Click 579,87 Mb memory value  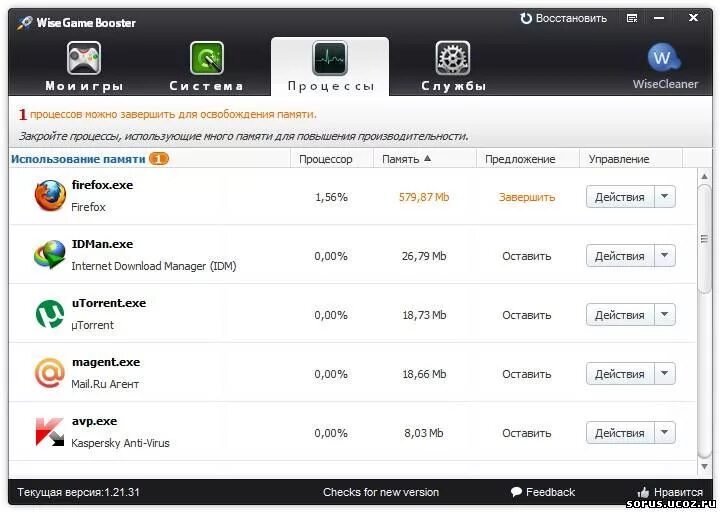(x=423, y=197)
